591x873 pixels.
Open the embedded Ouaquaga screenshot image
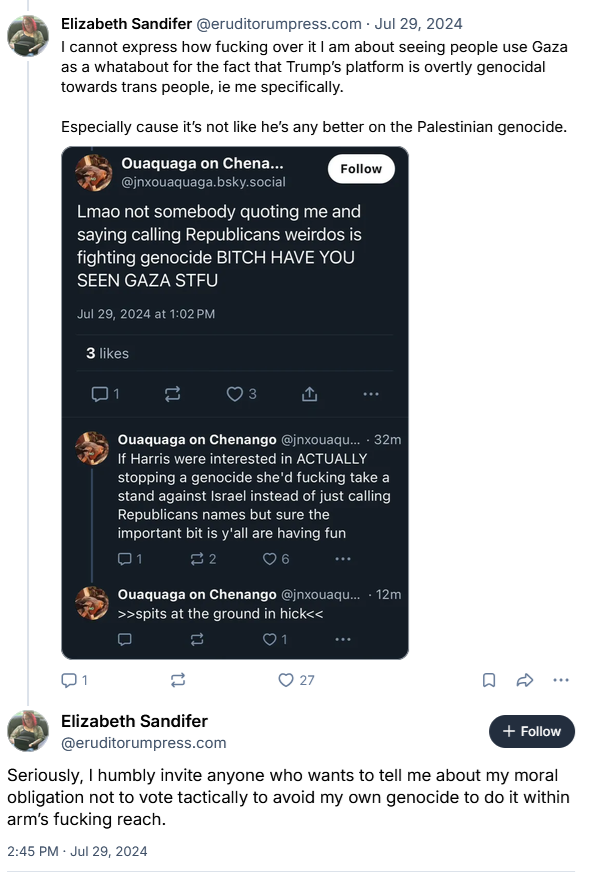(x=235, y=403)
